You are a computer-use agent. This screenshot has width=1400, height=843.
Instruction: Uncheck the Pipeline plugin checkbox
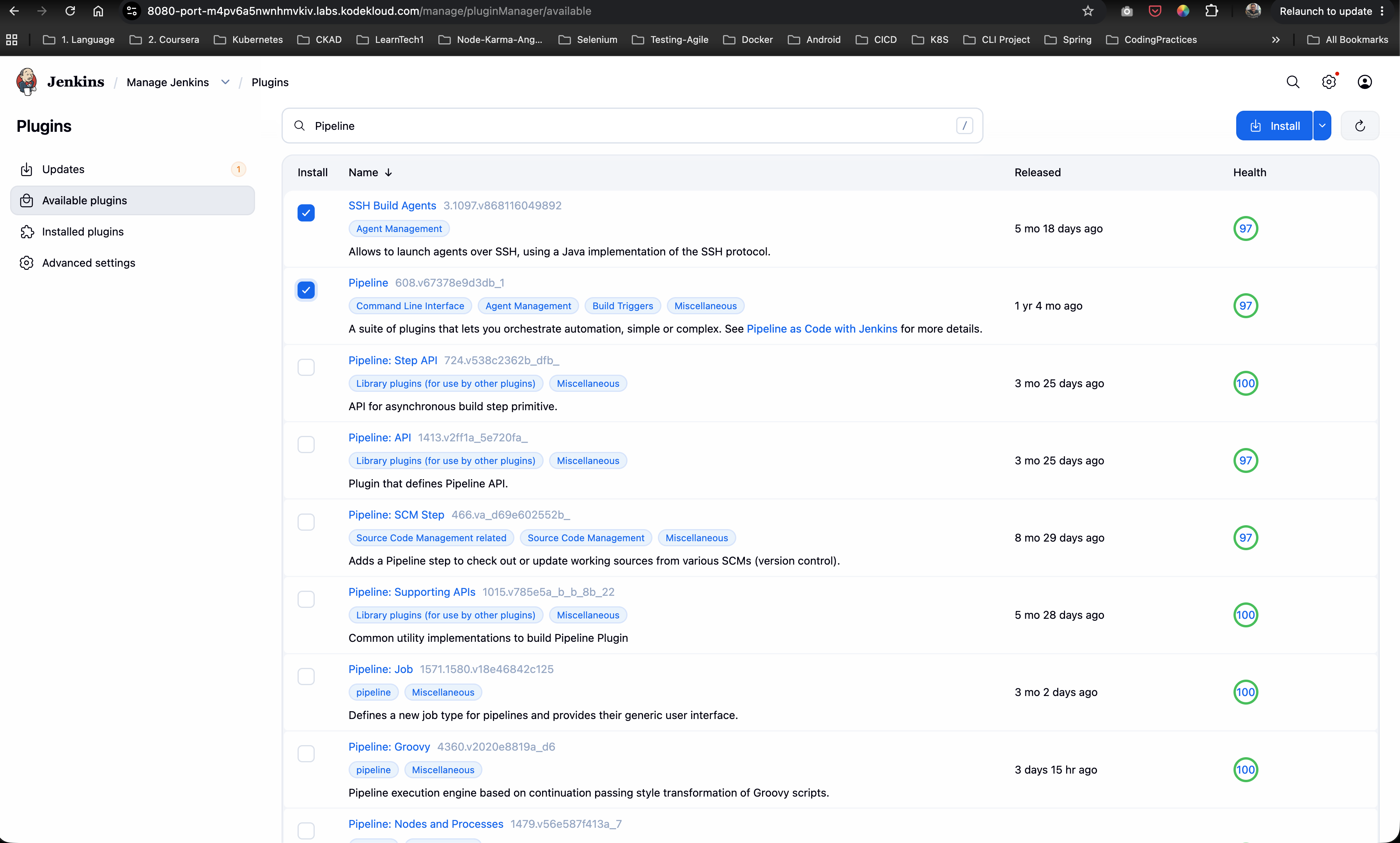tap(306, 290)
